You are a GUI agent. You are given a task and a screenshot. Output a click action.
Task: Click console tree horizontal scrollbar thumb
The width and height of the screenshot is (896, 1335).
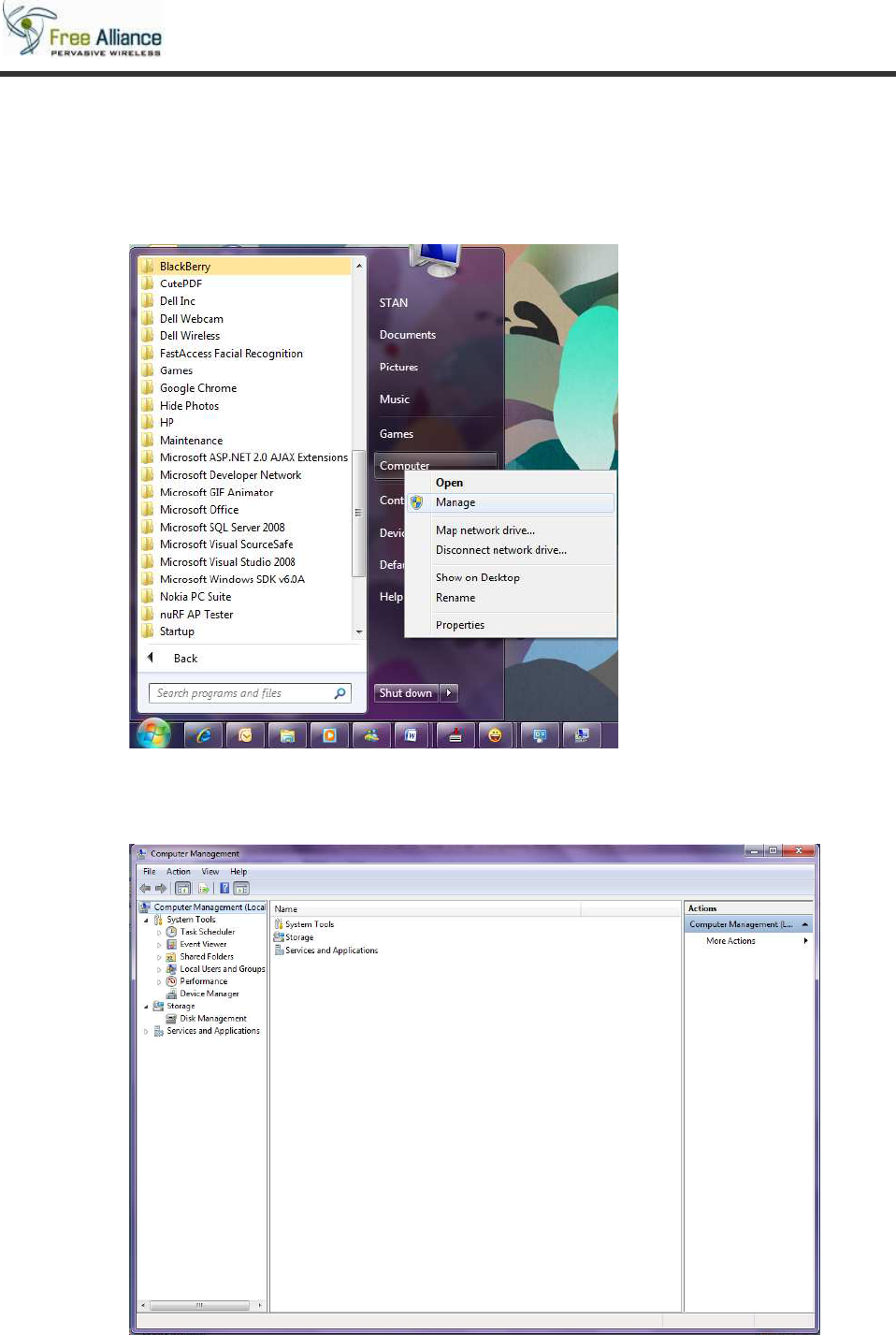[x=199, y=1305]
